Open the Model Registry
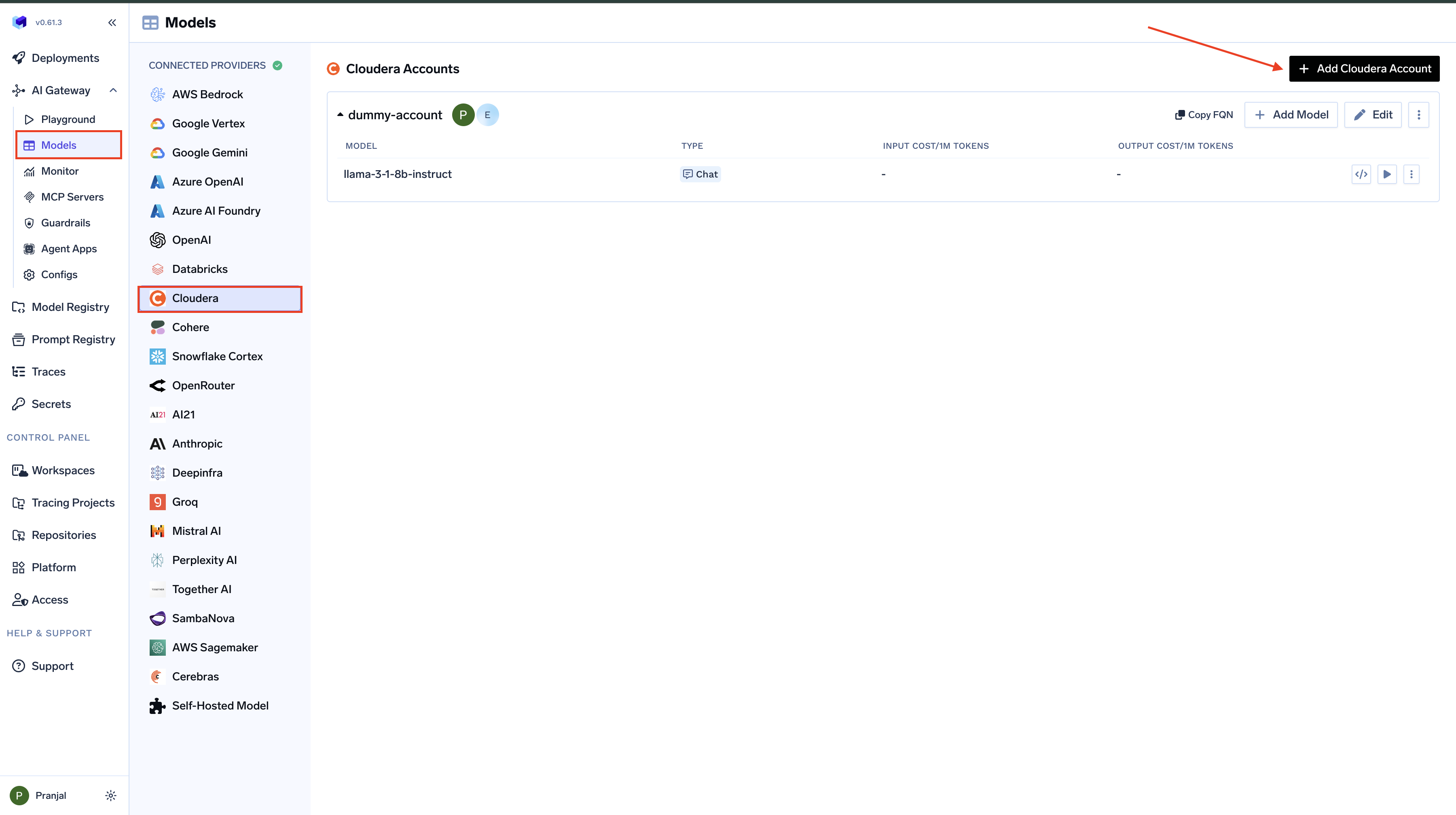Image resolution: width=1456 pixels, height=815 pixels. coord(70,307)
